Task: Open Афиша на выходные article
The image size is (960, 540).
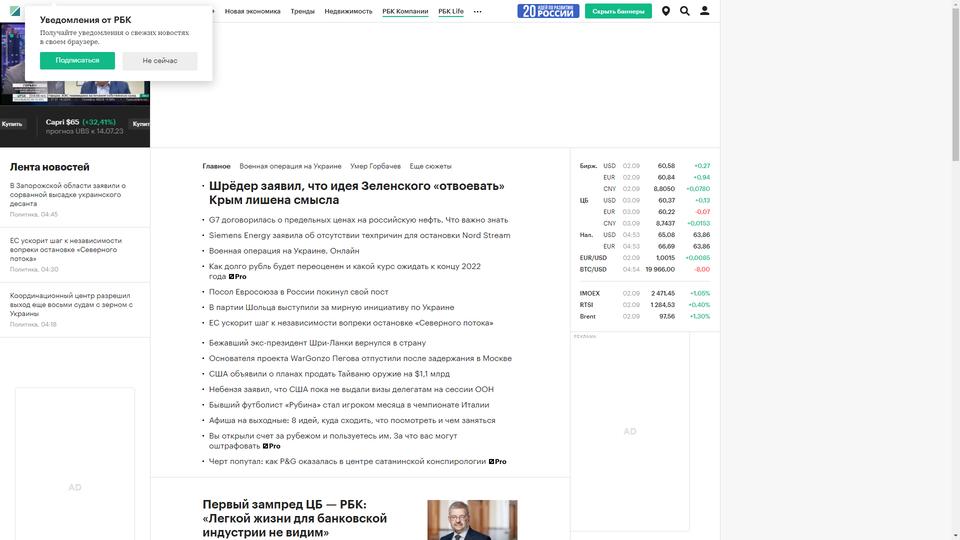Action: (x=352, y=421)
